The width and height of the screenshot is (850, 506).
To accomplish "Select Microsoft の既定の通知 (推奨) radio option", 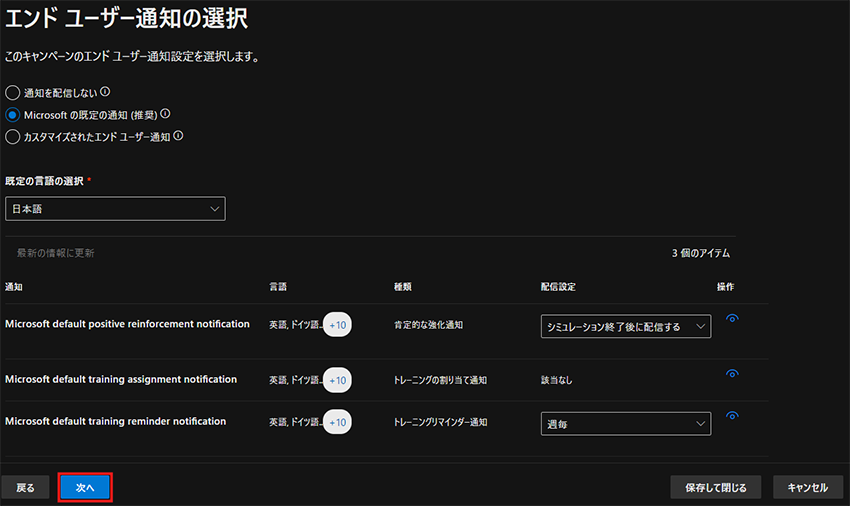I will click(12, 115).
